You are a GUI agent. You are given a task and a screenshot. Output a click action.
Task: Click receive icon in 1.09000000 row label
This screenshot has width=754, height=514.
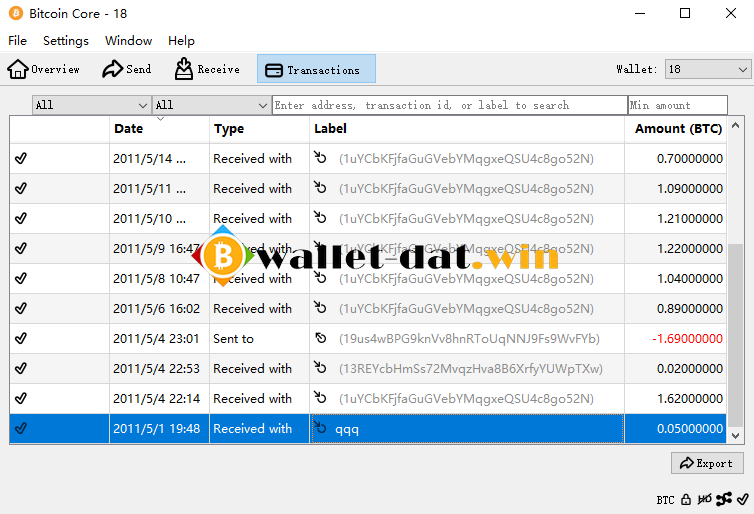click(x=320, y=188)
